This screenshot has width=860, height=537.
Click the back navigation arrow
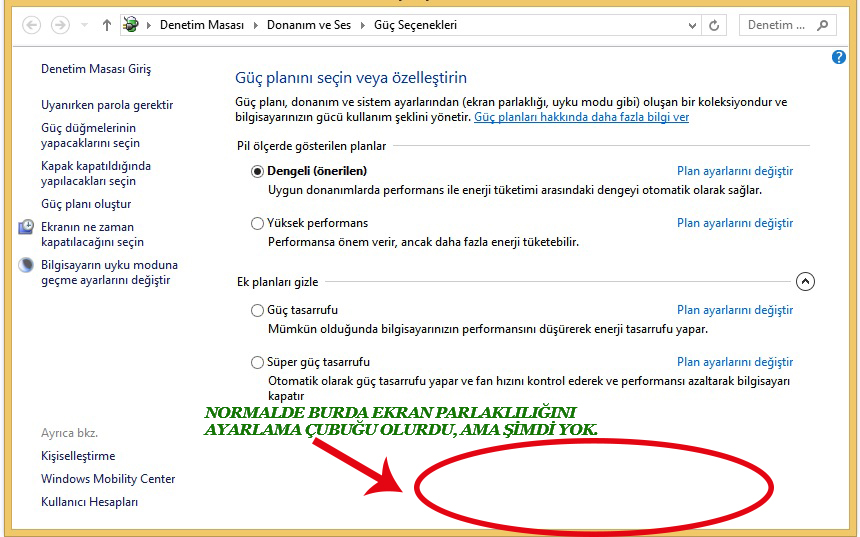pyautogui.click(x=31, y=25)
